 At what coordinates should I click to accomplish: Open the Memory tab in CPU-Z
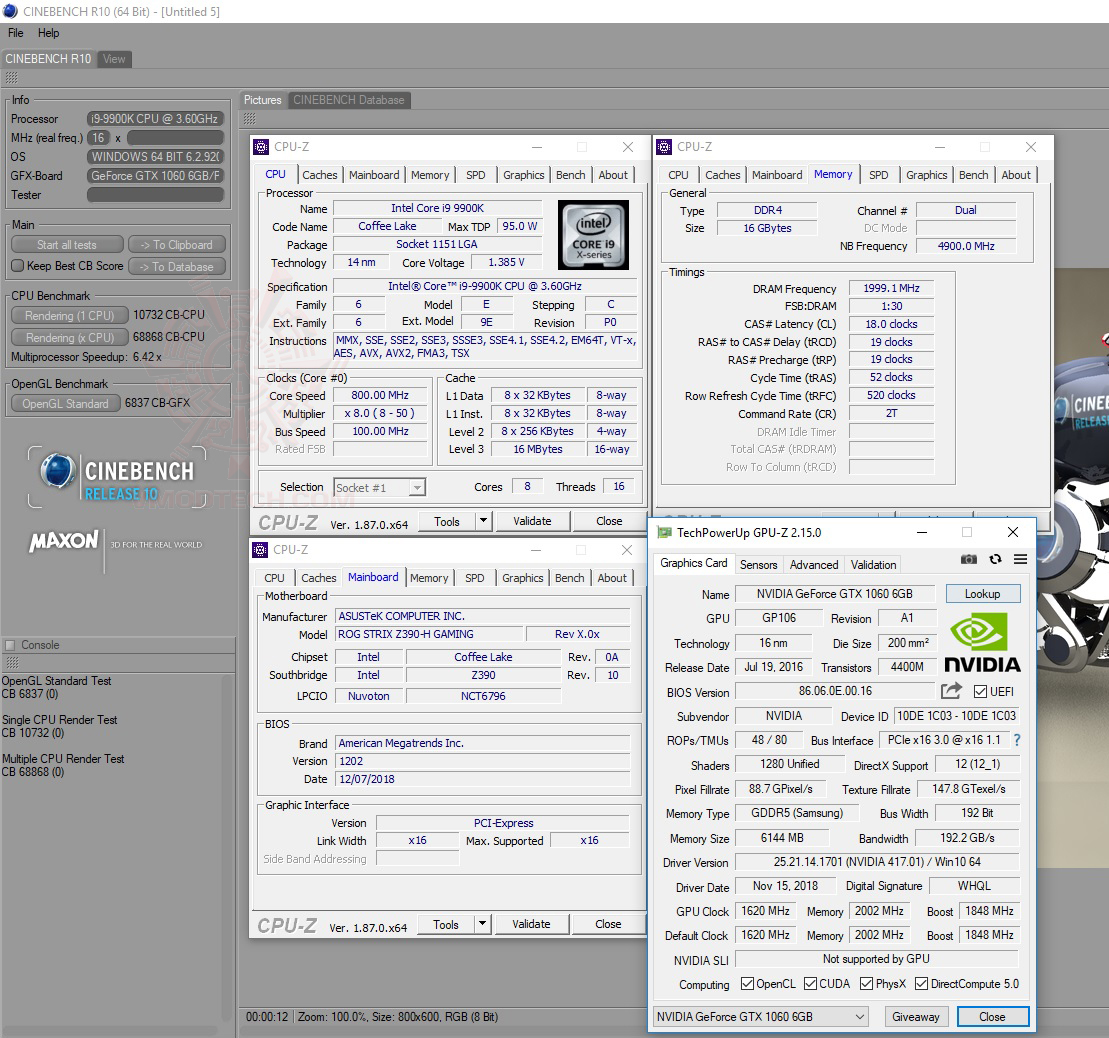point(430,175)
